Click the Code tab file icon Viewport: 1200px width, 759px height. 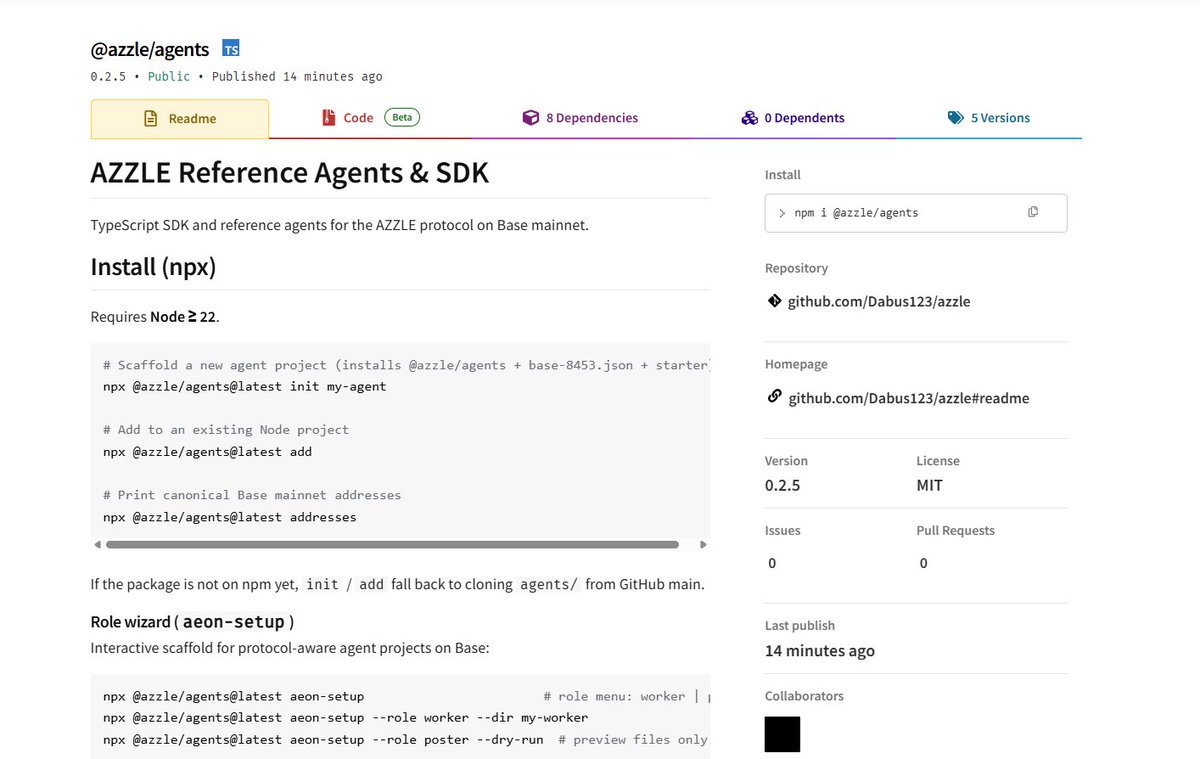pyautogui.click(x=328, y=118)
